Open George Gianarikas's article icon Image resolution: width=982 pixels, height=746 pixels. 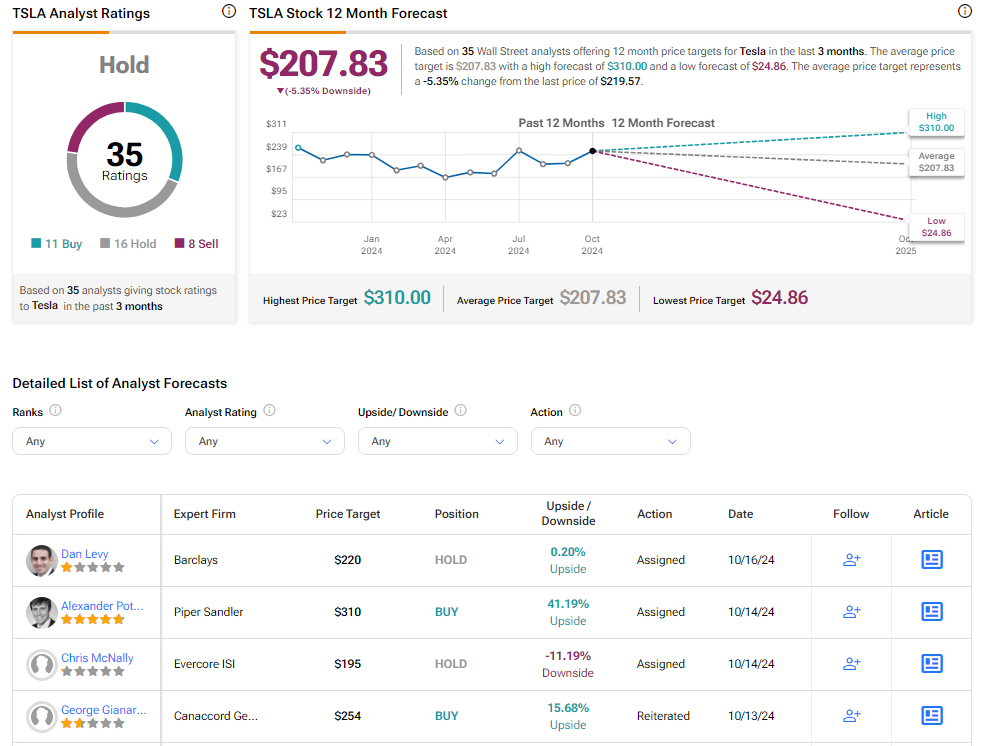click(931, 716)
